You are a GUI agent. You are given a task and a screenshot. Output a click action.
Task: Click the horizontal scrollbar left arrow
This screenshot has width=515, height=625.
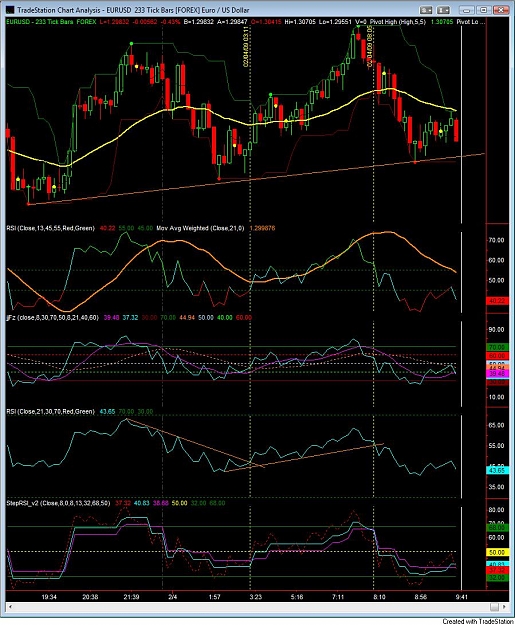point(10,607)
